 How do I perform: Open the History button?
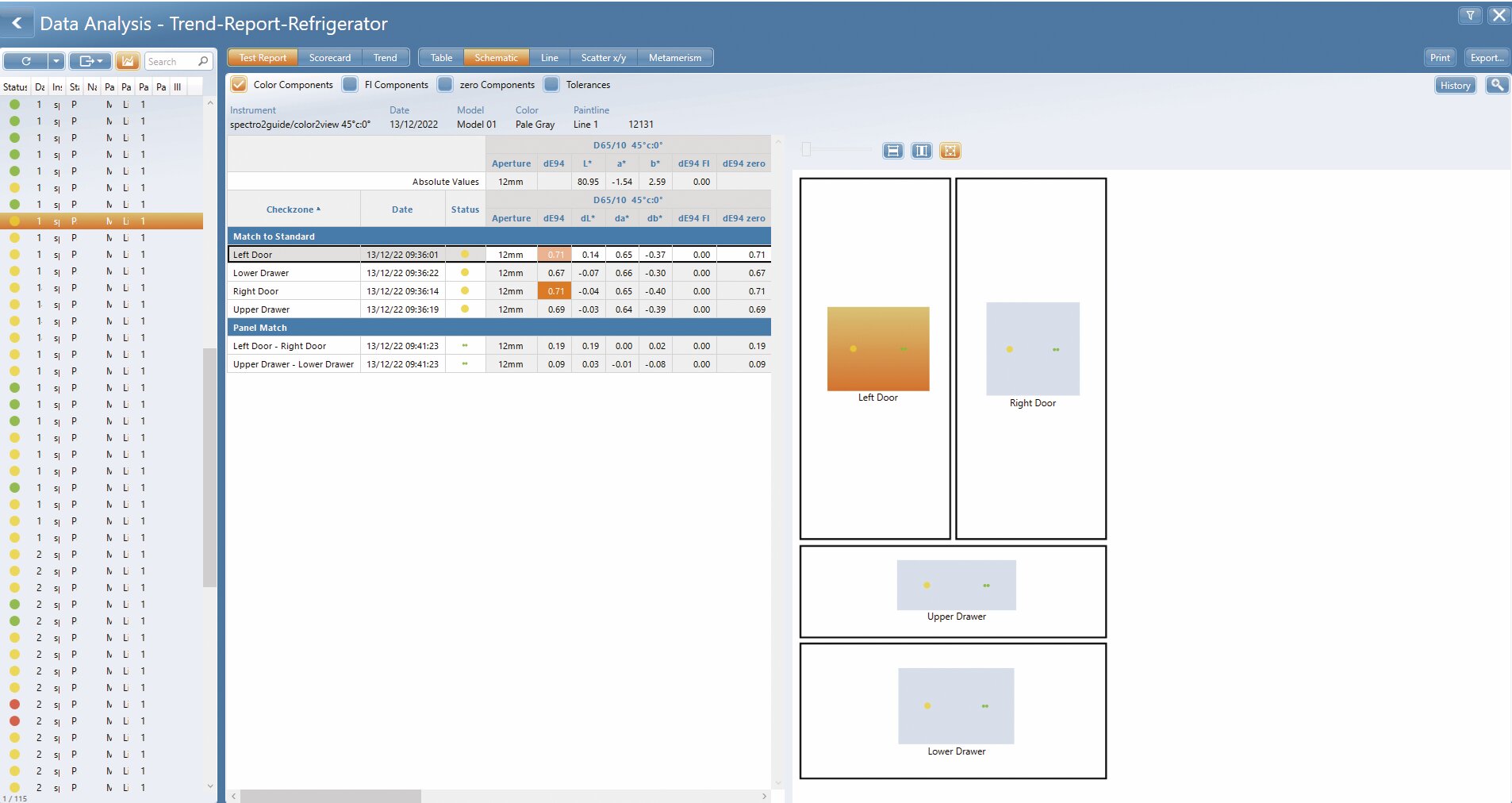[1455, 85]
